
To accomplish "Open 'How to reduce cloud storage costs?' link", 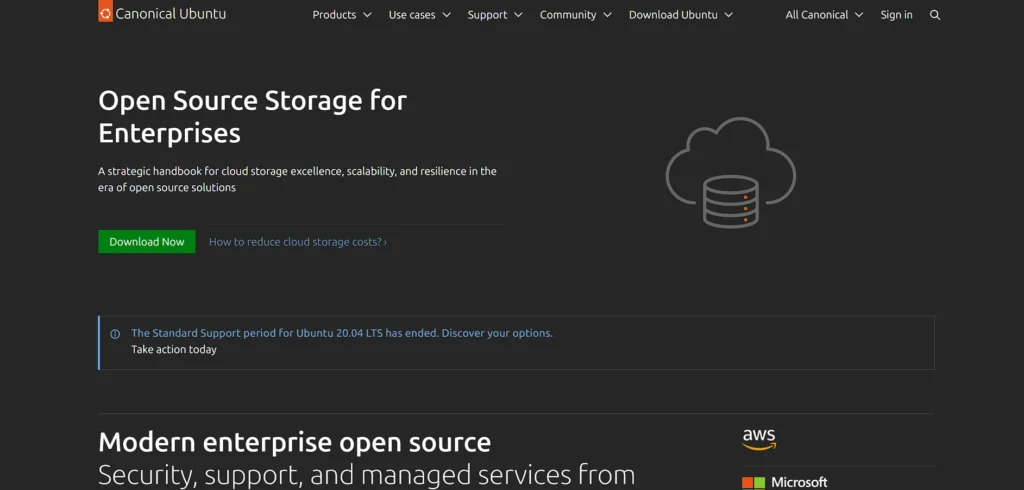I will click(297, 242).
